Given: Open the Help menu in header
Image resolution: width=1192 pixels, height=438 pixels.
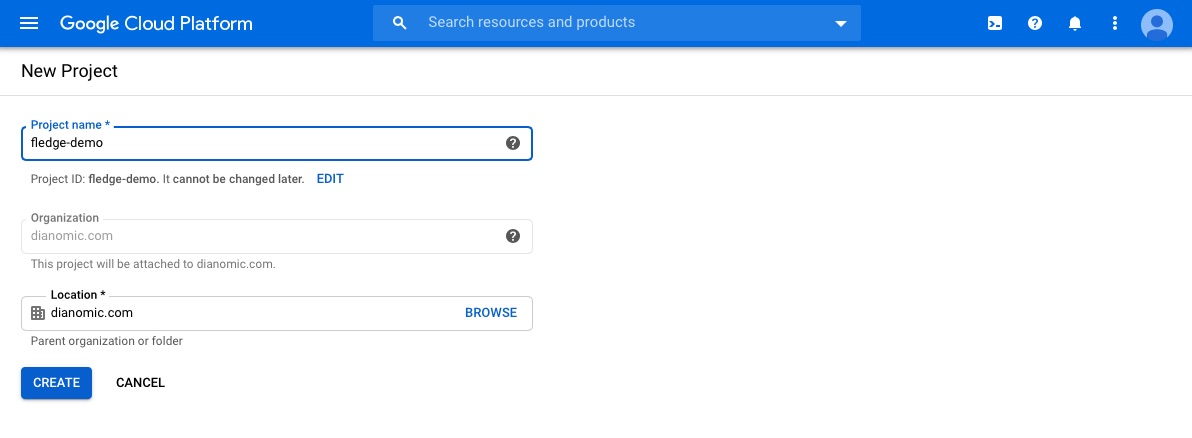Looking at the screenshot, I should (x=1035, y=23).
